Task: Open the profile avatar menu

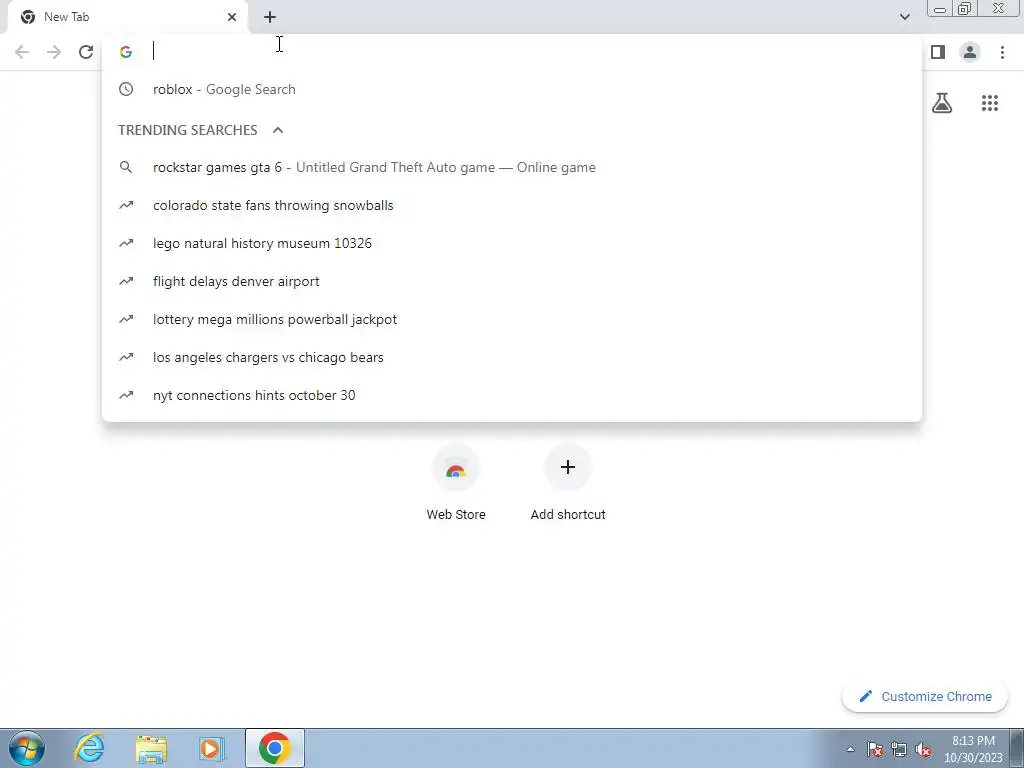Action: tap(970, 52)
